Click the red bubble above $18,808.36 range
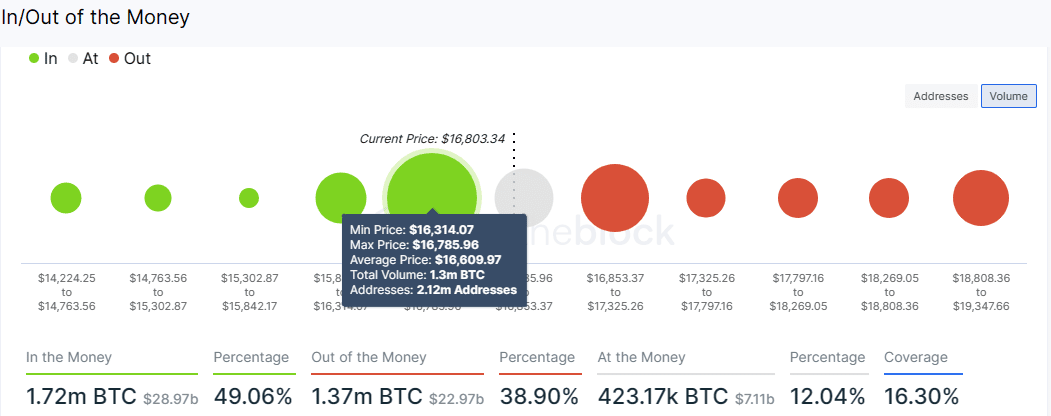The width and height of the screenshot is (1051, 416). point(981,198)
